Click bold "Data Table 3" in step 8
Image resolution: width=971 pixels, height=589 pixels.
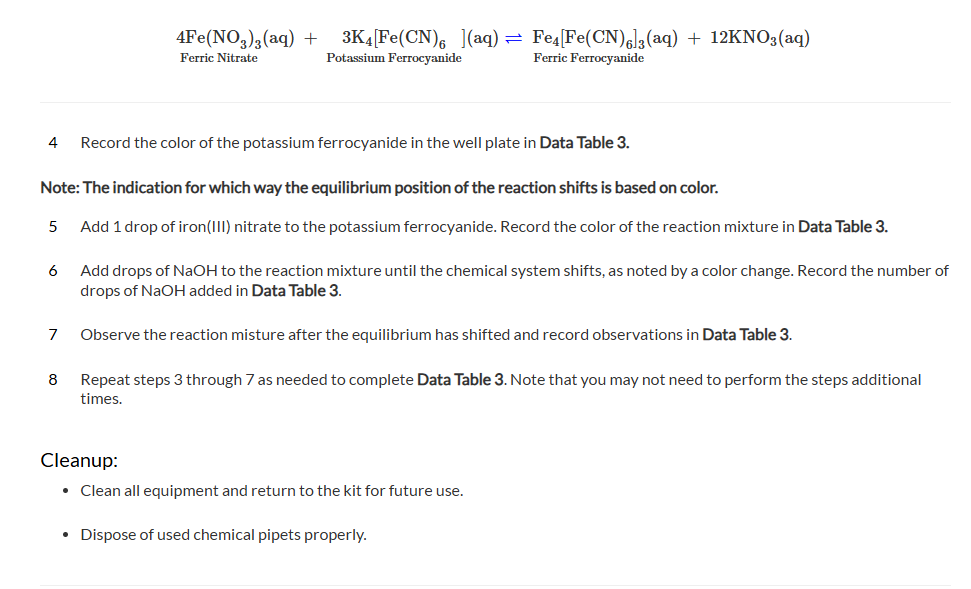[x=461, y=379]
